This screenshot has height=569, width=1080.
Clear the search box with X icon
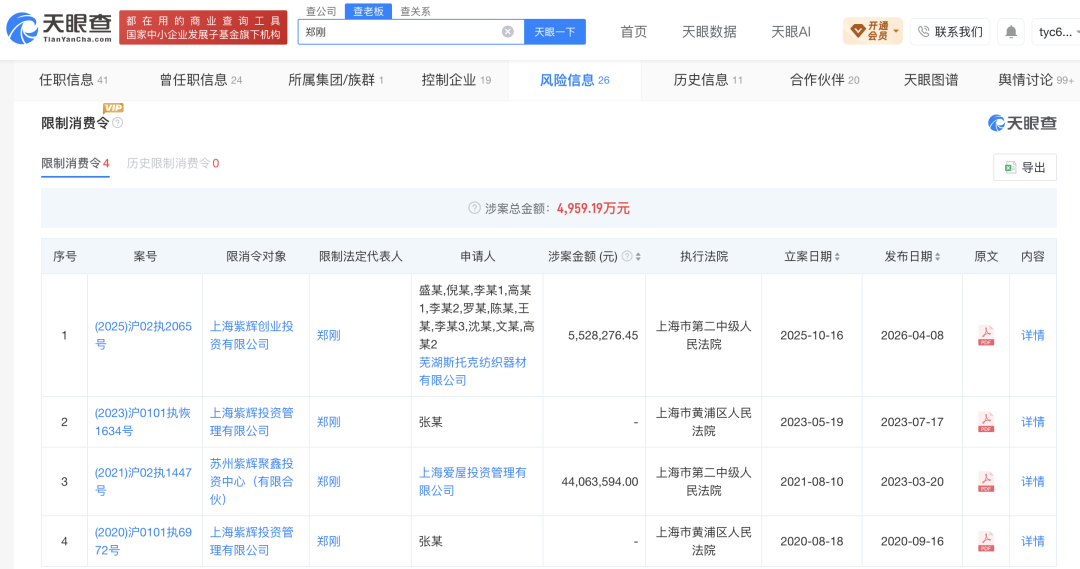(x=508, y=32)
